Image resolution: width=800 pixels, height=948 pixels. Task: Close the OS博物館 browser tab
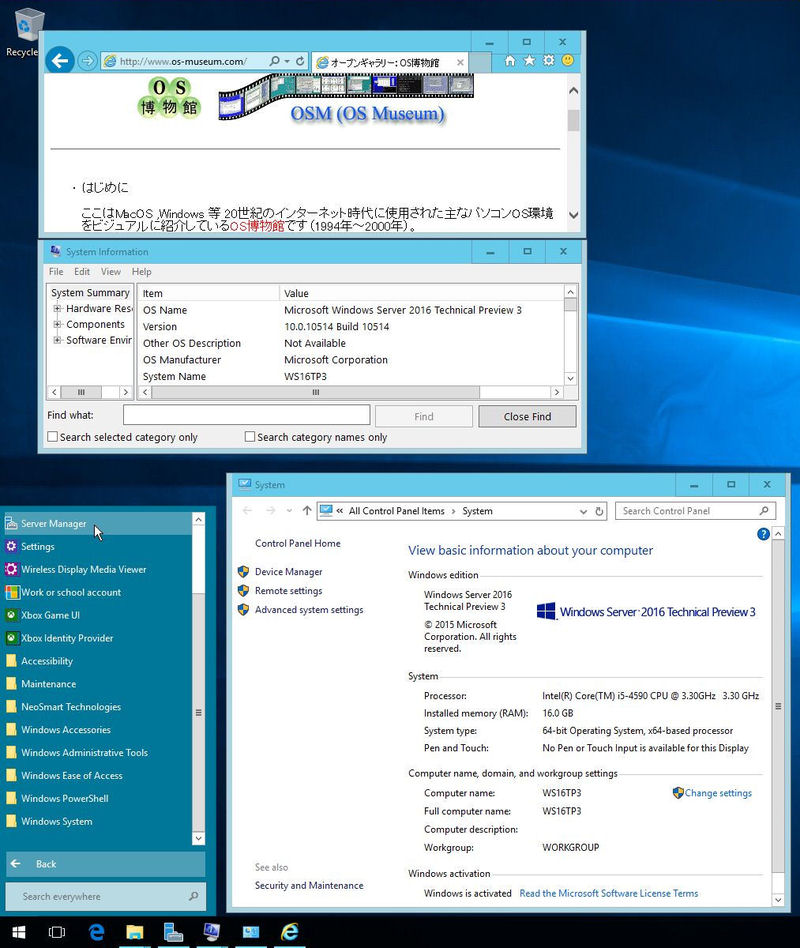pyautogui.click(x=460, y=62)
